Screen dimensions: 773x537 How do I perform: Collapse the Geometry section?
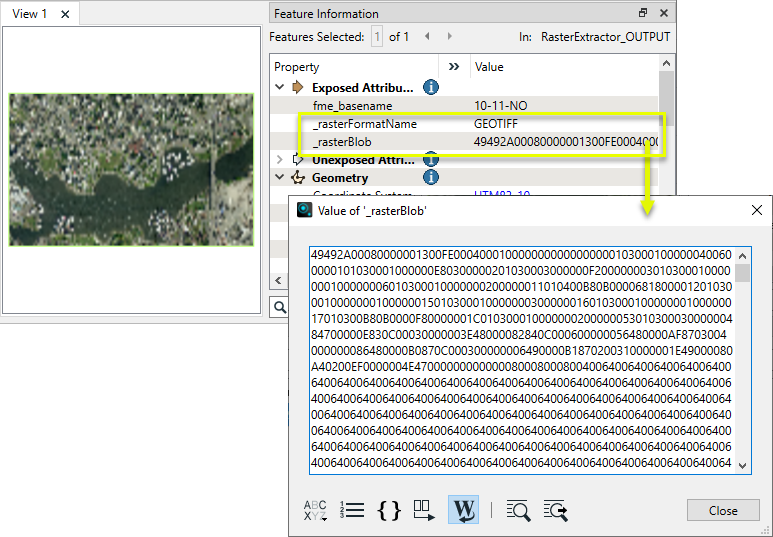(x=280, y=178)
